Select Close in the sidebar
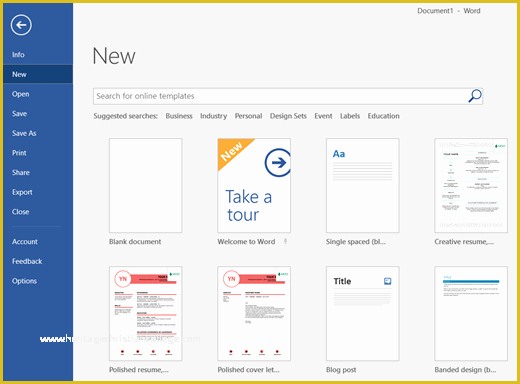The height and width of the screenshot is (384, 520). coord(20,212)
